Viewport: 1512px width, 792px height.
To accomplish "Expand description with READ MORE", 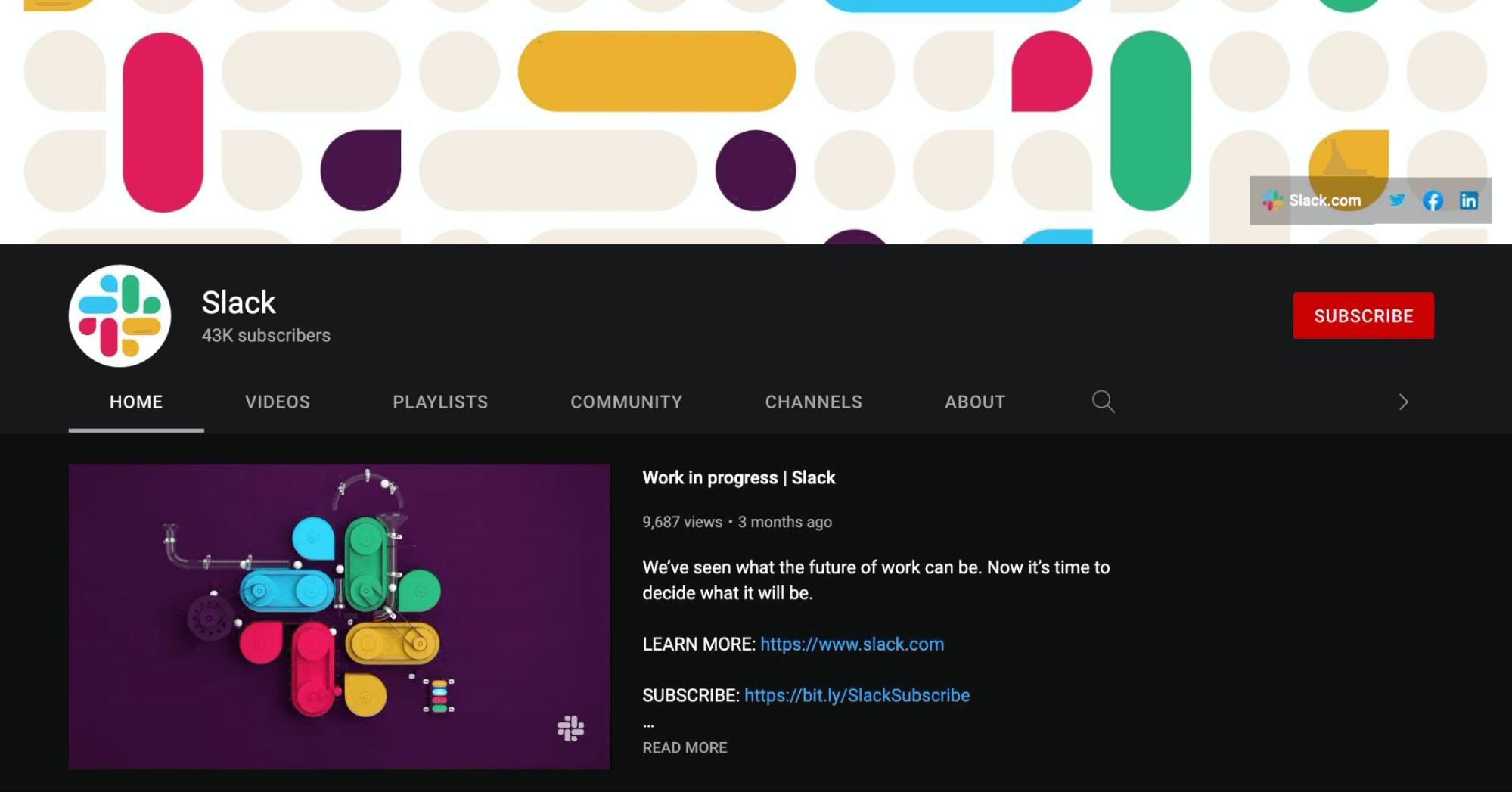I will point(685,747).
